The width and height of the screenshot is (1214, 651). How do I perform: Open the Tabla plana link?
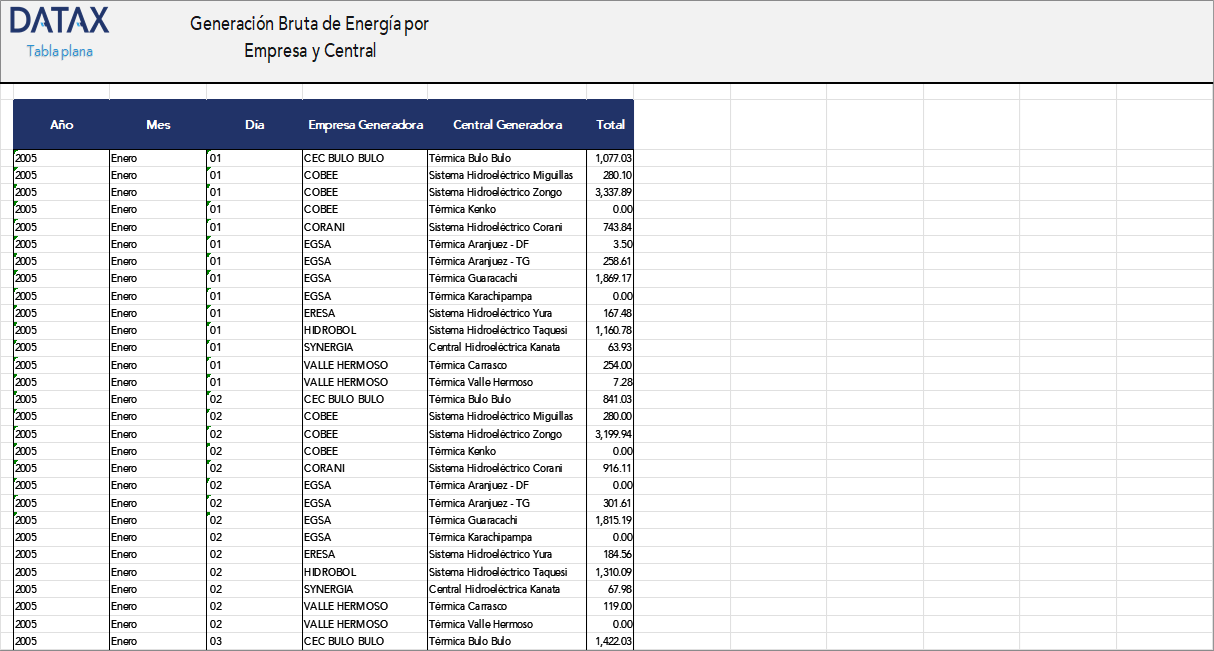tap(60, 51)
